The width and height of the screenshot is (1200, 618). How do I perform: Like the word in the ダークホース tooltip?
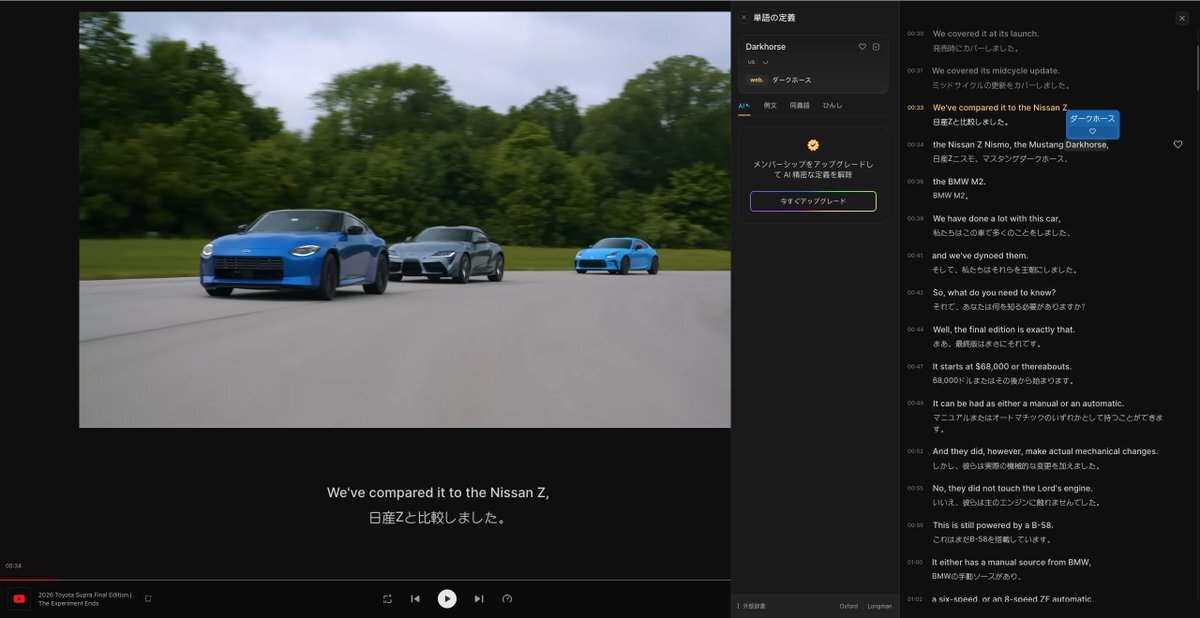1092,131
